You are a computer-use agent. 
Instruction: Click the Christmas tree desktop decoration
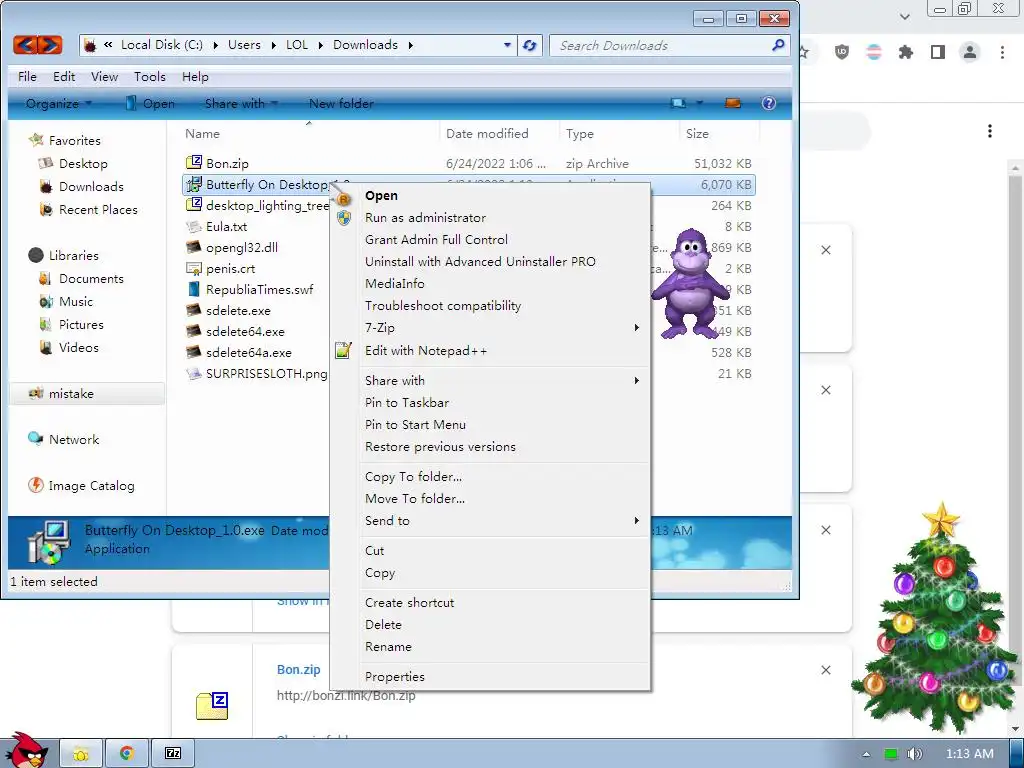tap(935, 619)
